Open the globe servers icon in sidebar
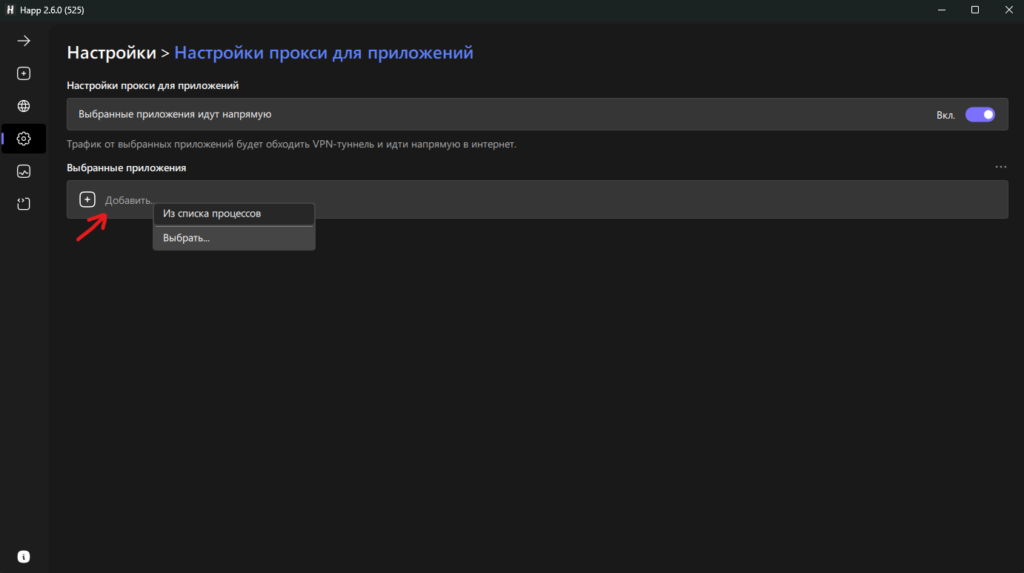This screenshot has height=573, width=1024. pos(24,106)
